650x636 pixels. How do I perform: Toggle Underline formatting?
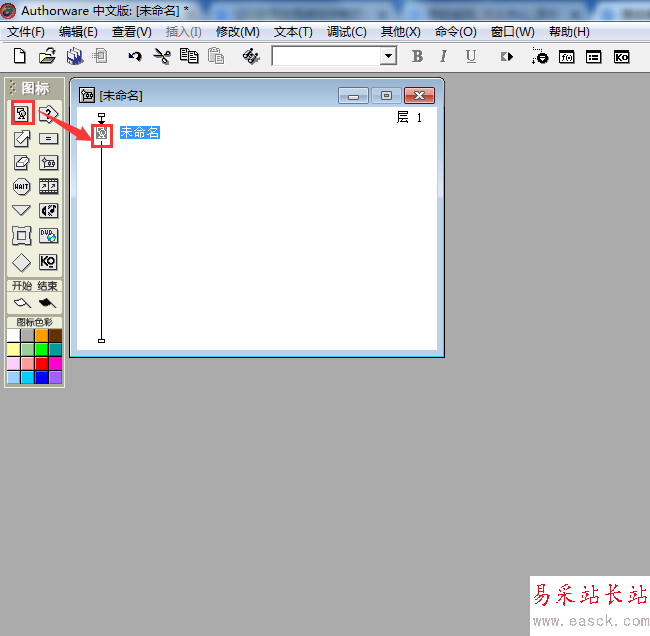pos(471,56)
